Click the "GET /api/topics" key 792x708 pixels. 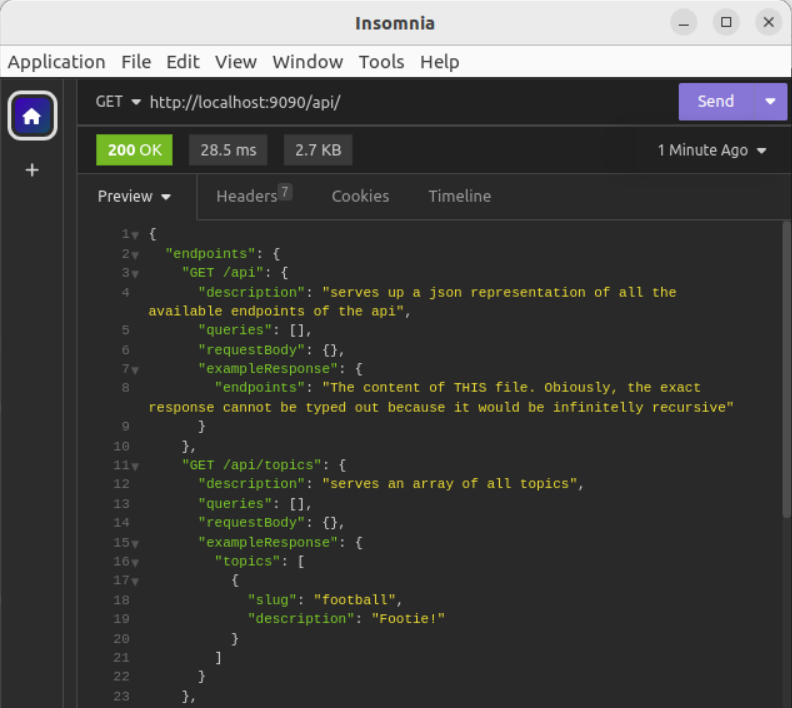tap(252, 465)
